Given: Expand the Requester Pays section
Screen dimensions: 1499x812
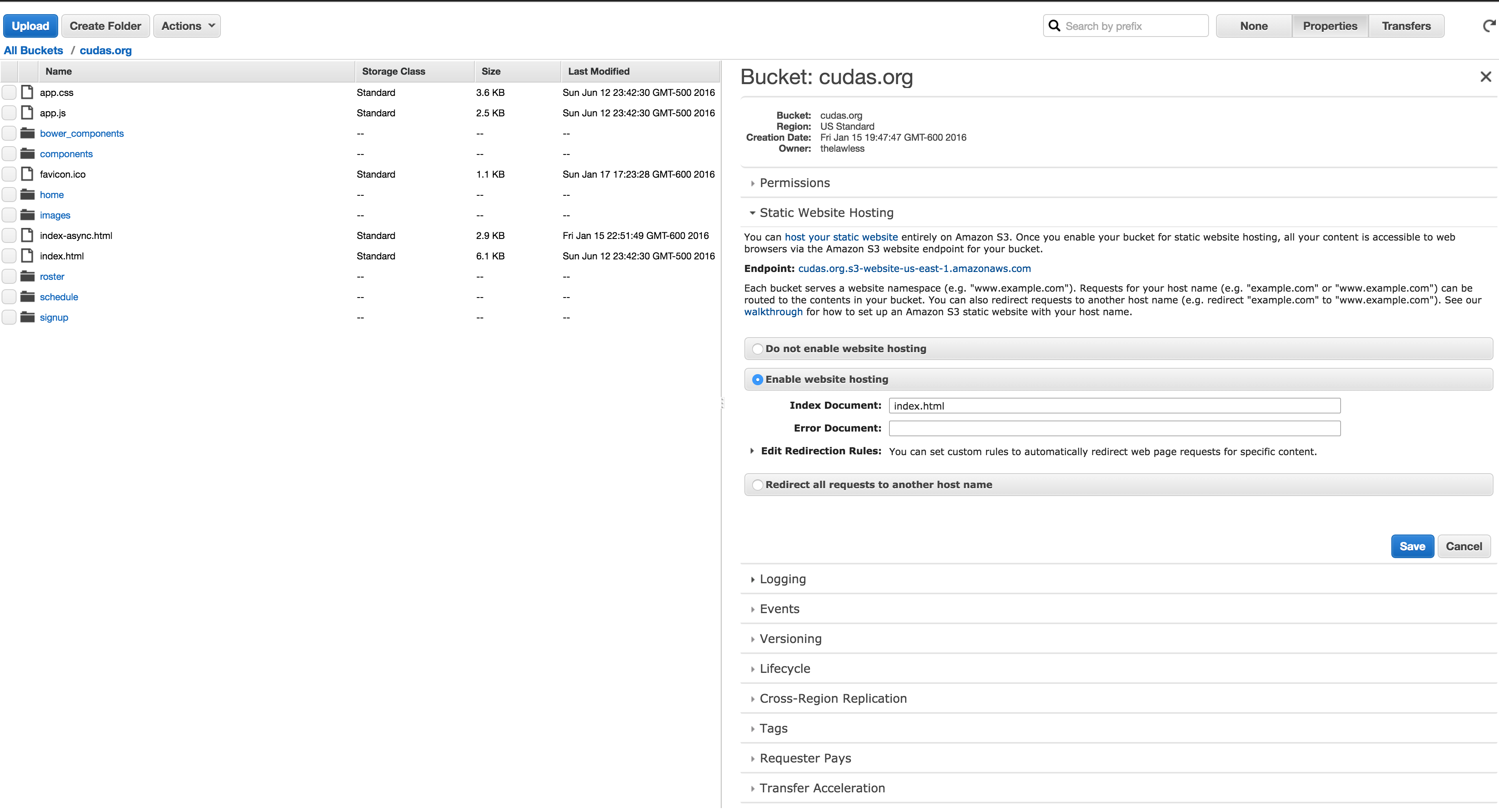Looking at the screenshot, I should tap(805, 758).
